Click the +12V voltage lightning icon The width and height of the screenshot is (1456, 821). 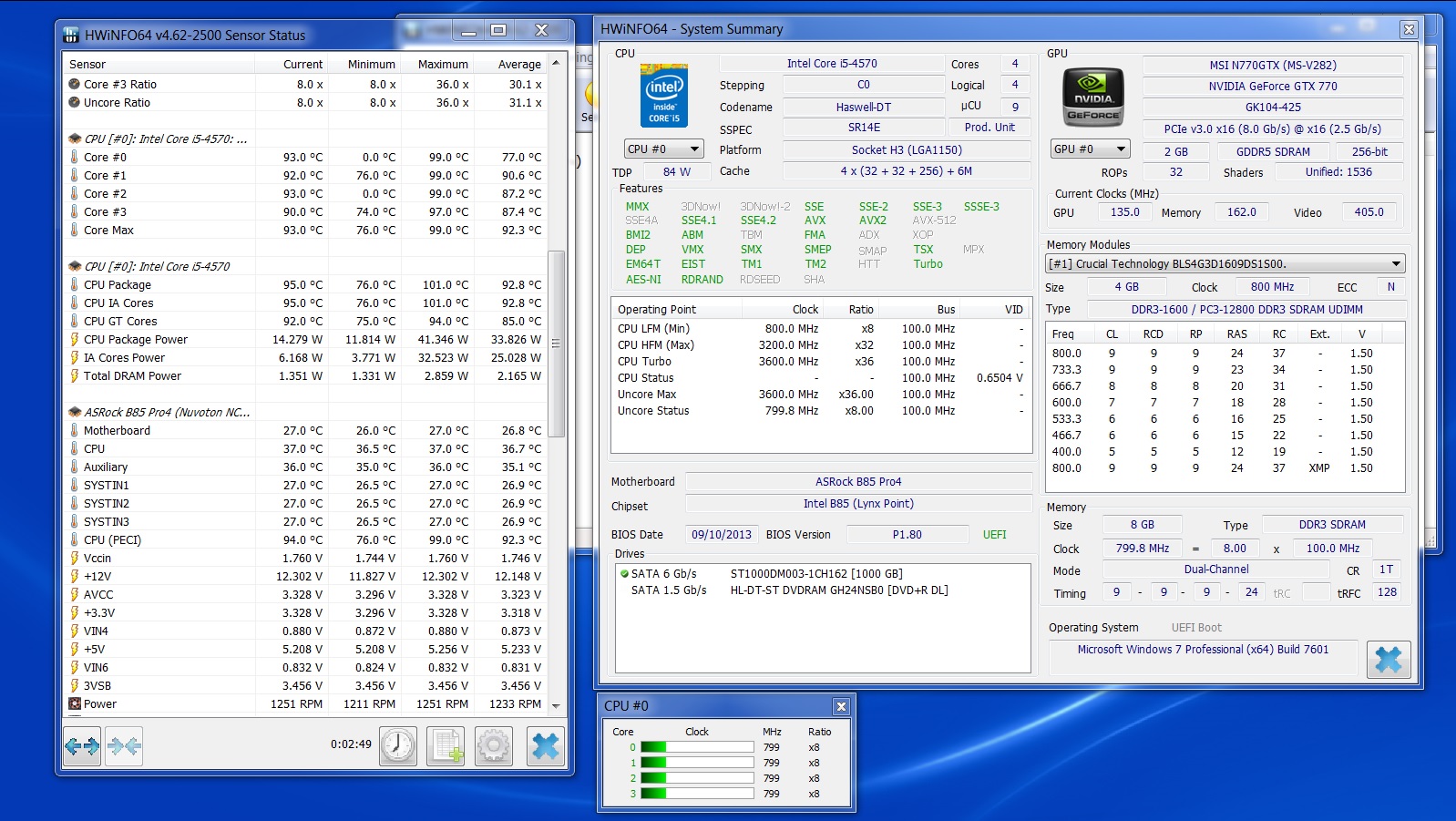(x=74, y=576)
